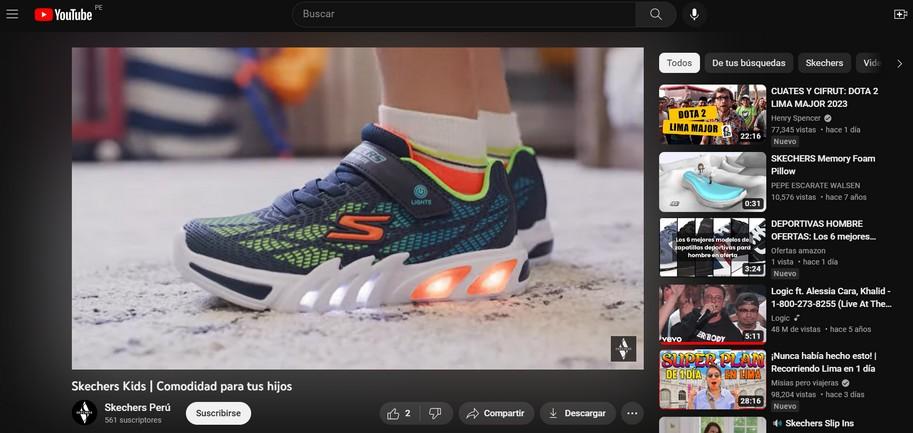Image resolution: width=913 pixels, height=433 pixels.
Task: Open more actions three-dot menu
Action: click(x=632, y=413)
